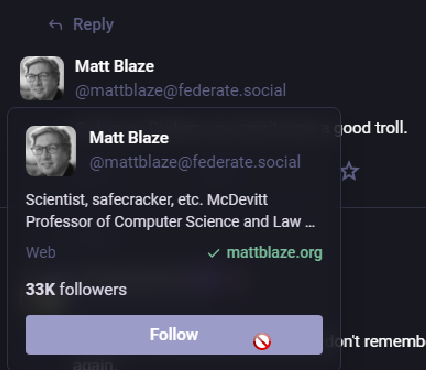Click the Follow button
Screen dimensions: 426x370
pyautogui.click(x=174, y=334)
